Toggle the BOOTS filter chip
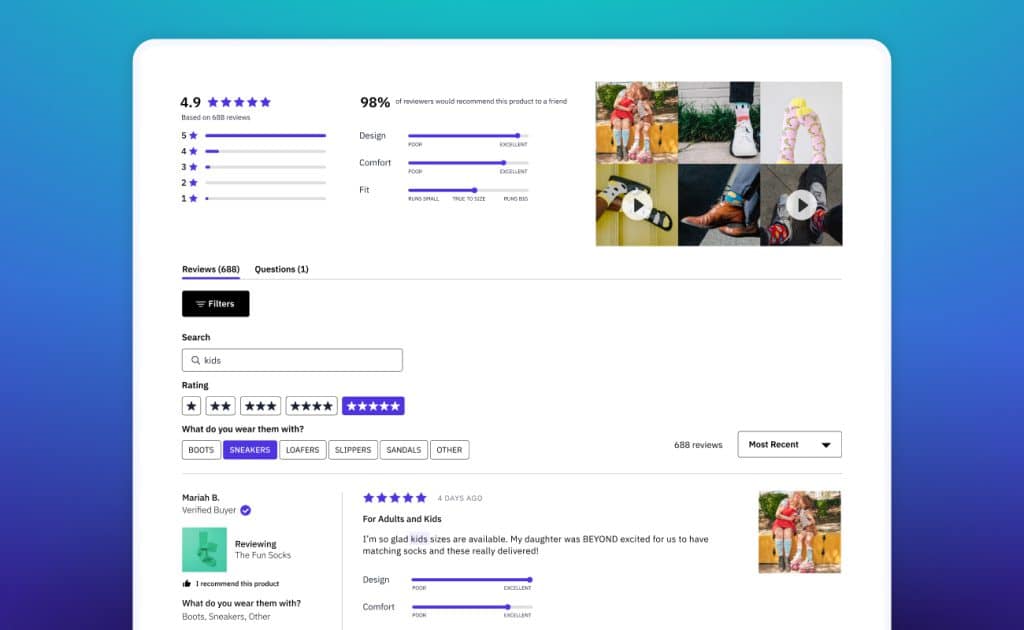Image resolution: width=1024 pixels, height=630 pixels. coord(201,450)
